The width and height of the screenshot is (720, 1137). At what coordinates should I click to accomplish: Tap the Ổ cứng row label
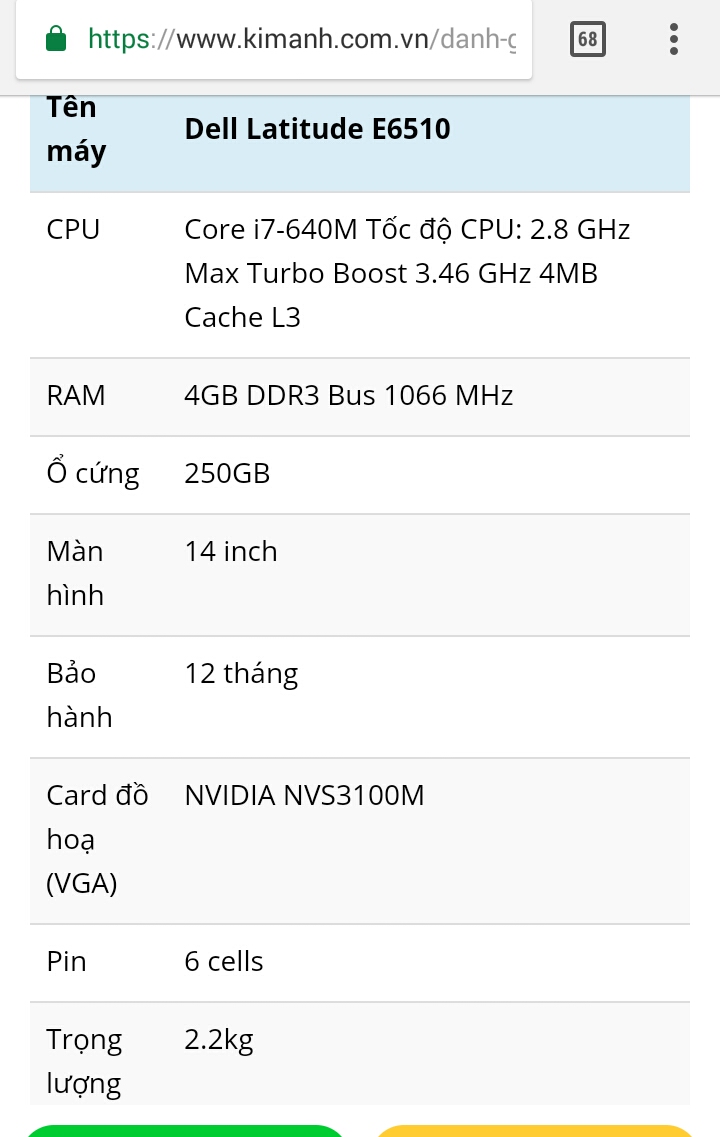pos(93,473)
